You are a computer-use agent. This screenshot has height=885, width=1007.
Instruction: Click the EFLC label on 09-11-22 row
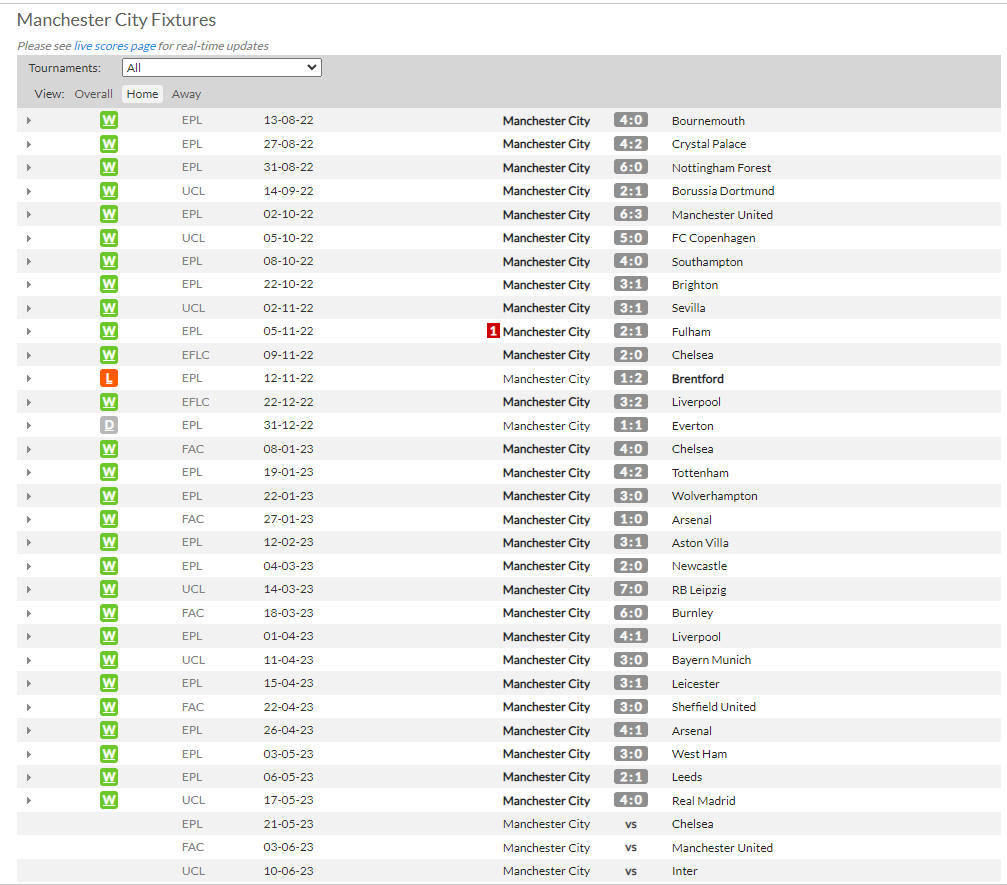tap(196, 355)
